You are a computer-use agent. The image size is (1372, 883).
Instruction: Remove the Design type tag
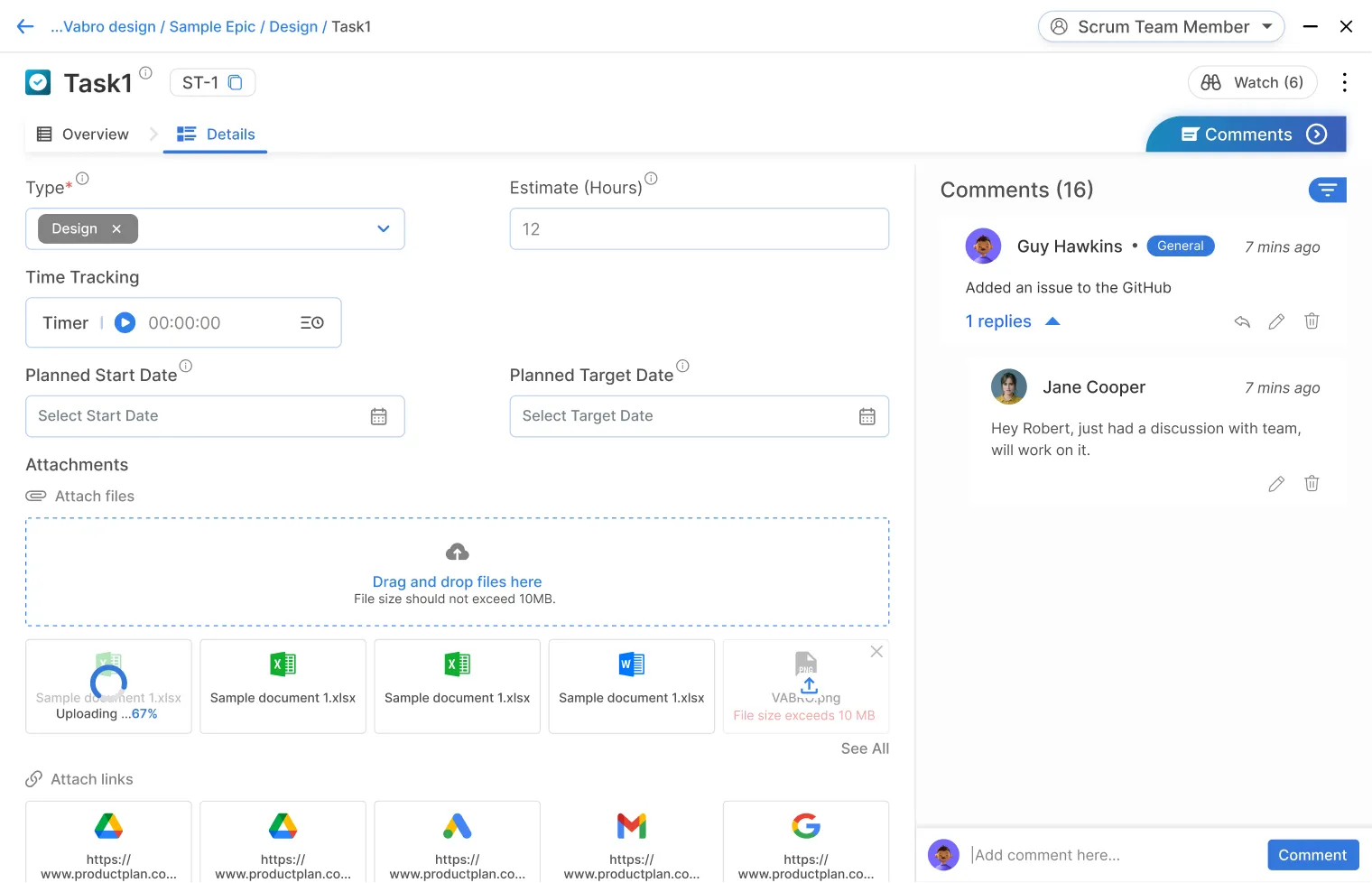click(x=116, y=229)
